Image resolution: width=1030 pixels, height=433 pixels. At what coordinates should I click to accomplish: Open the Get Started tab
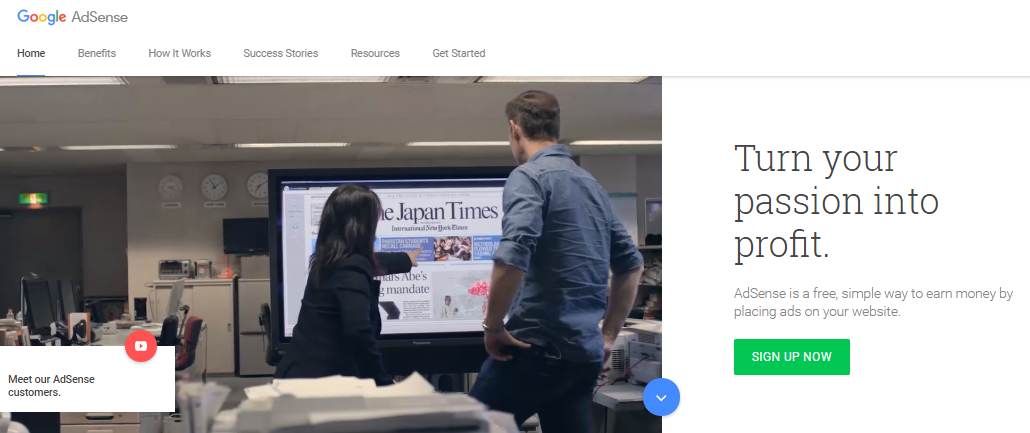(459, 53)
